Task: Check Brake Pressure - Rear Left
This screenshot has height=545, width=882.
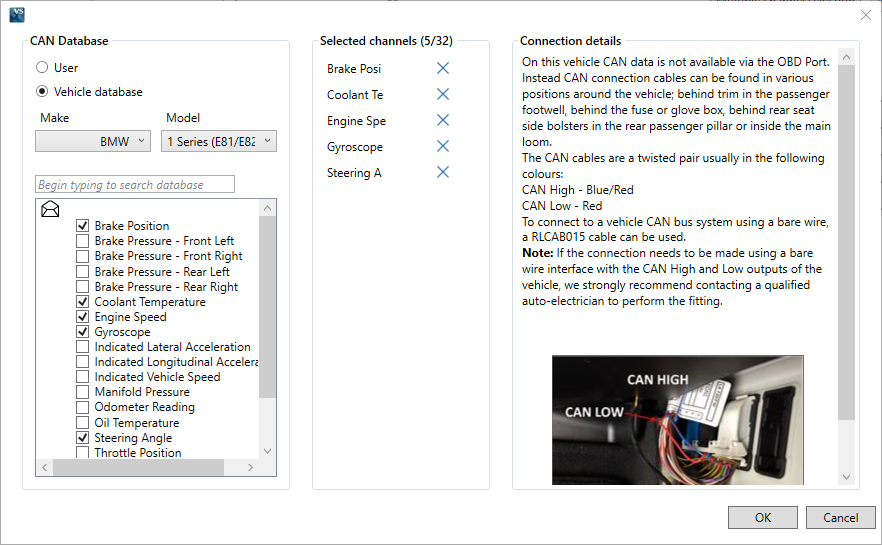Action: click(83, 272)
